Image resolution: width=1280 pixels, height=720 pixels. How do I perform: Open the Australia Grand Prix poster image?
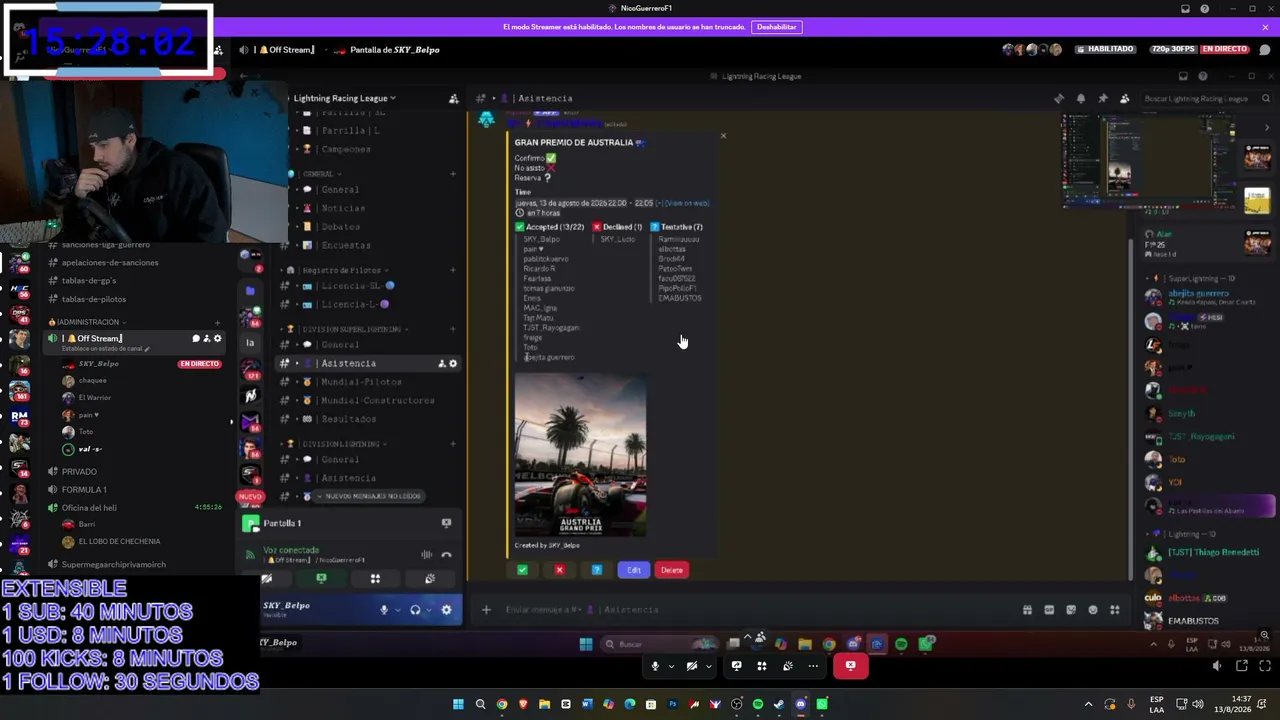click(580, 455)
